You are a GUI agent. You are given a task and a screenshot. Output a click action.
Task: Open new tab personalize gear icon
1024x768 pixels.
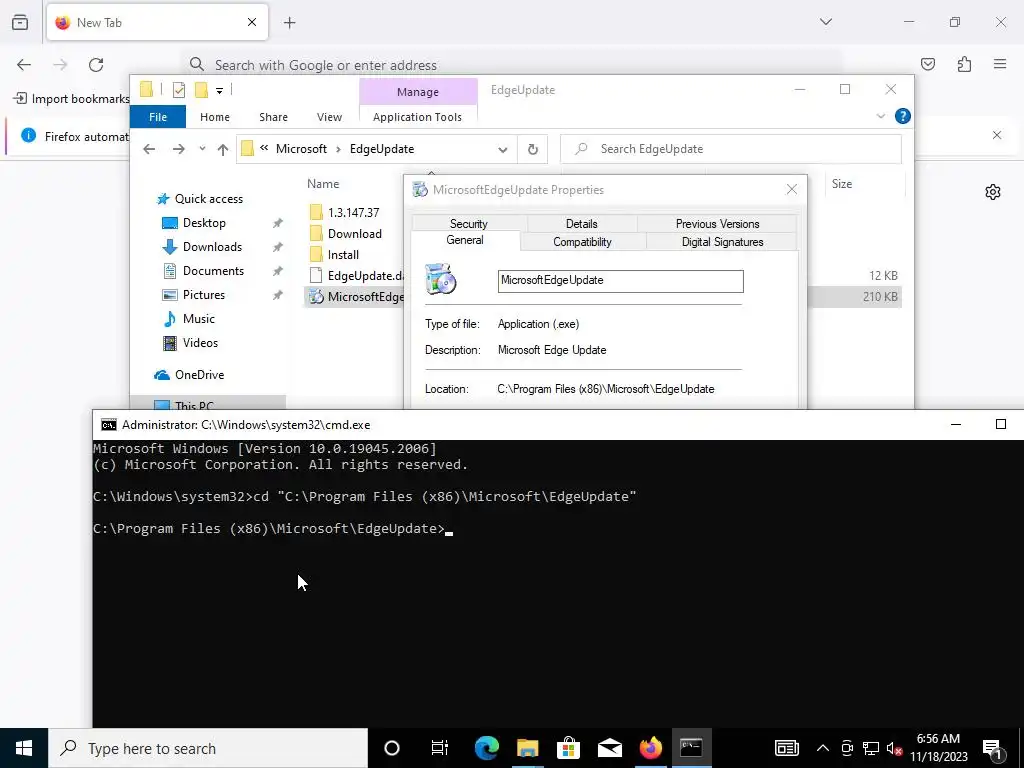tap(993, 192)
